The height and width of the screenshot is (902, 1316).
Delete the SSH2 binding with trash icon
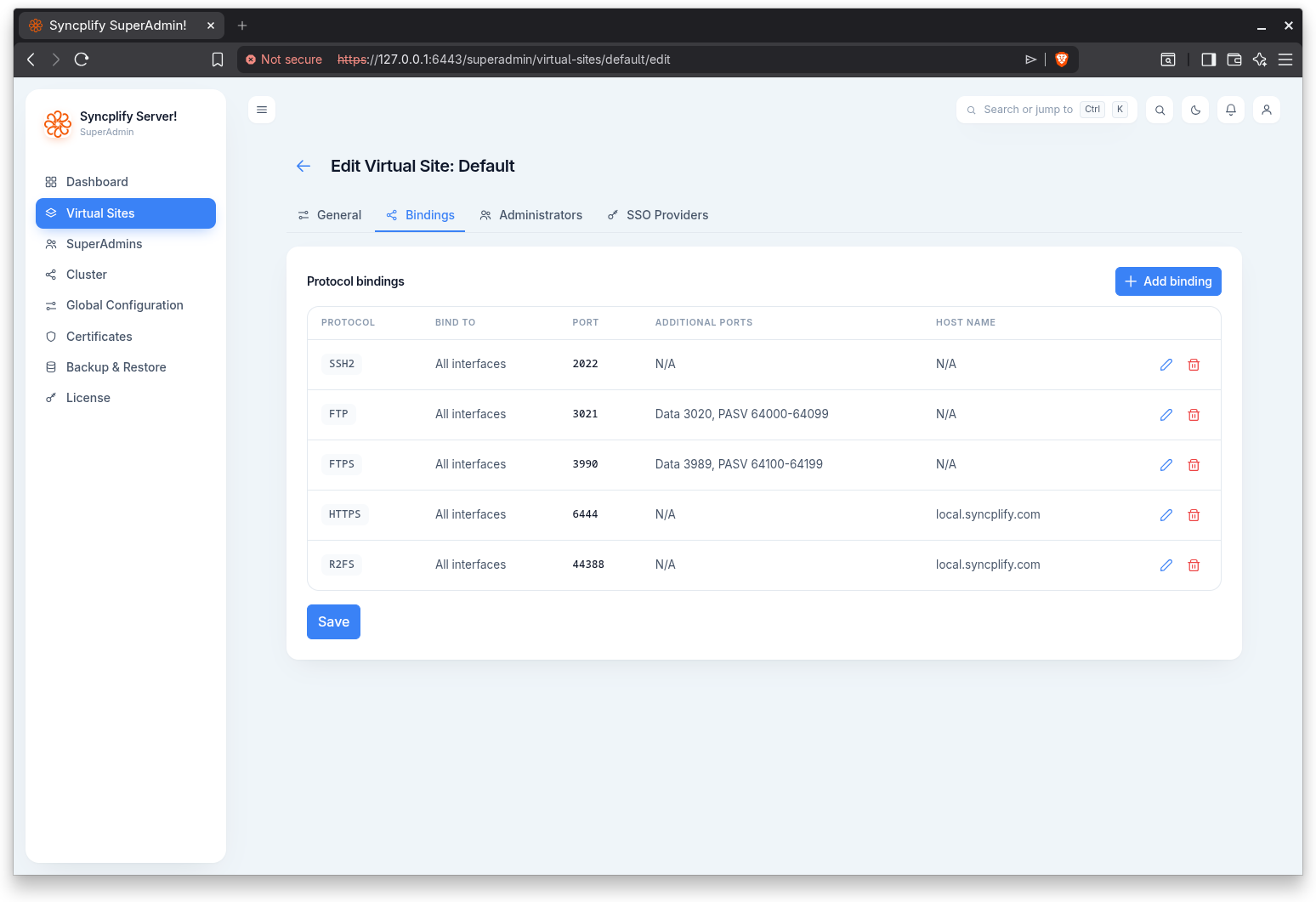1194,365
